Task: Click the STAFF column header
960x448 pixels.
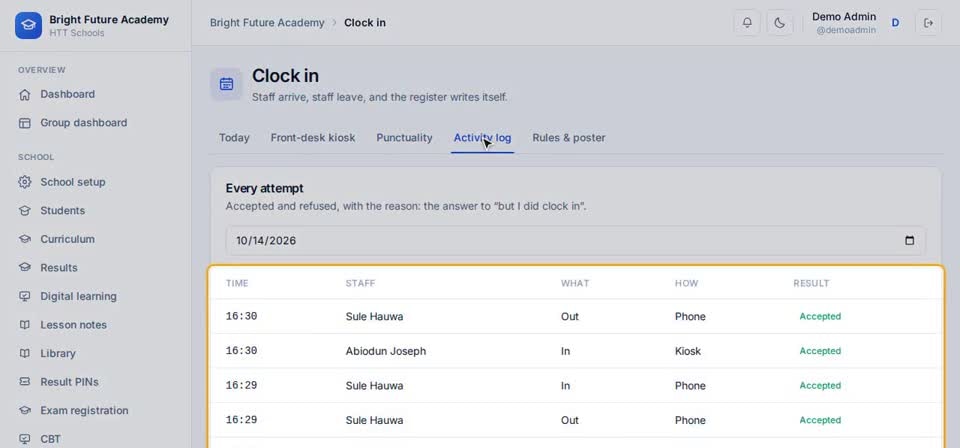Action: click(x=361, y=283)
